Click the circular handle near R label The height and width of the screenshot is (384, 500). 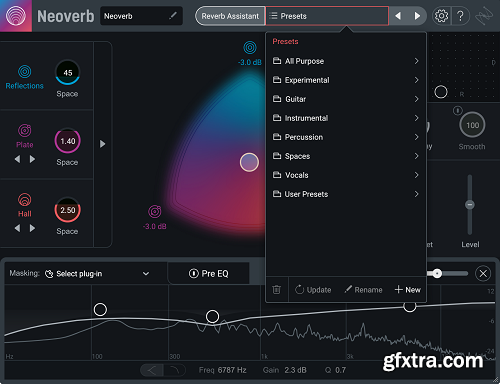tap(441, 92)
